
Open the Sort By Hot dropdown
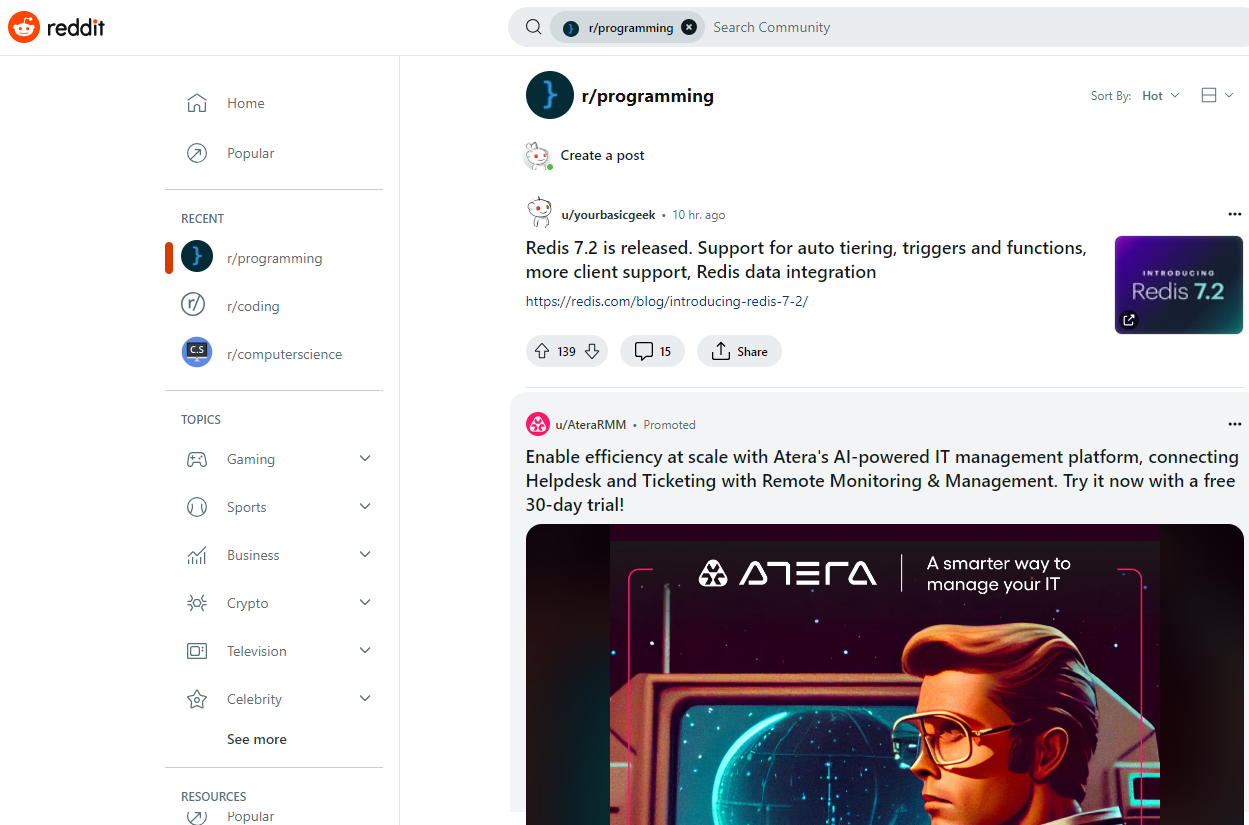pos(1160,96)
